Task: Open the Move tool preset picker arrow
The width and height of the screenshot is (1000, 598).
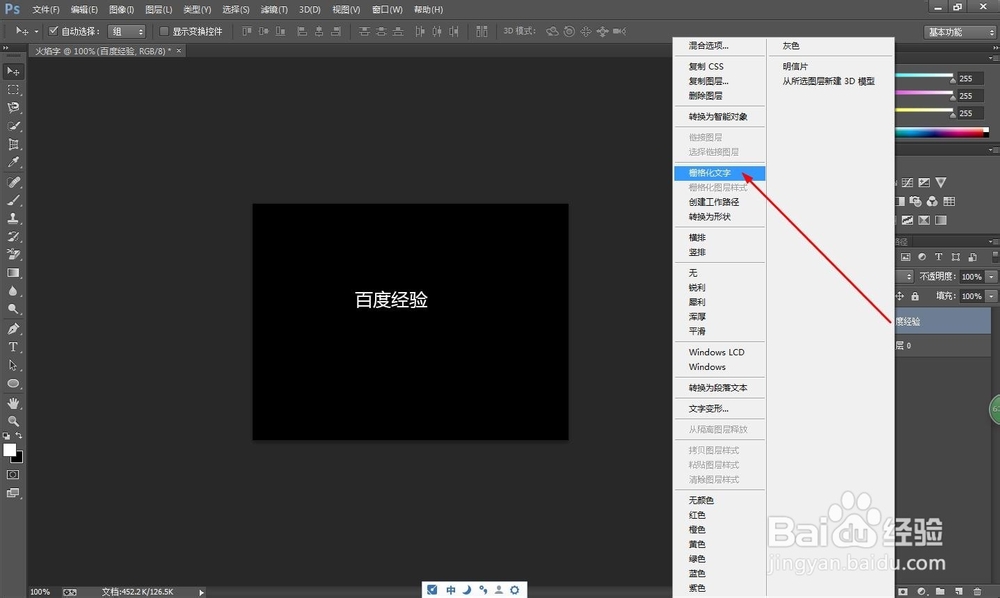Action: pos(36,31)
